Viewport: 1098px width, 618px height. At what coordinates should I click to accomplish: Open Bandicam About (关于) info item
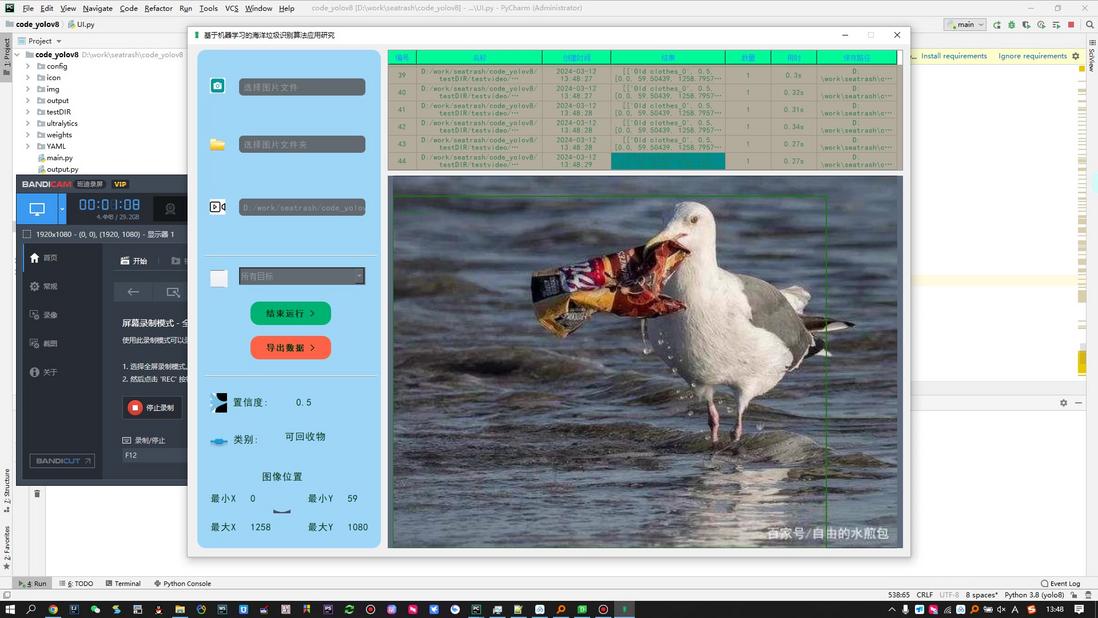(43, 372)
